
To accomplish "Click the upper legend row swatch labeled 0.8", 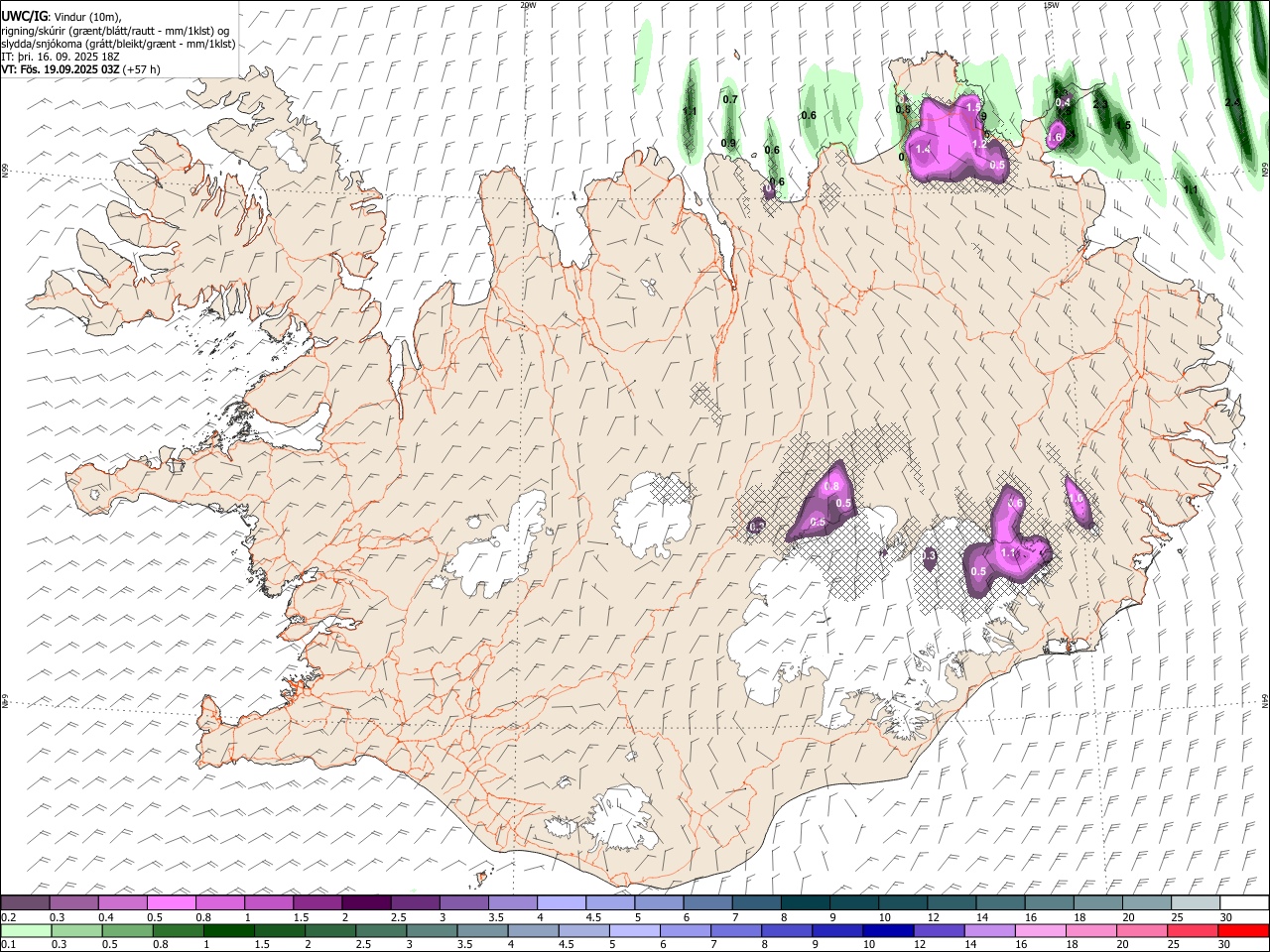I will [220, 903].
